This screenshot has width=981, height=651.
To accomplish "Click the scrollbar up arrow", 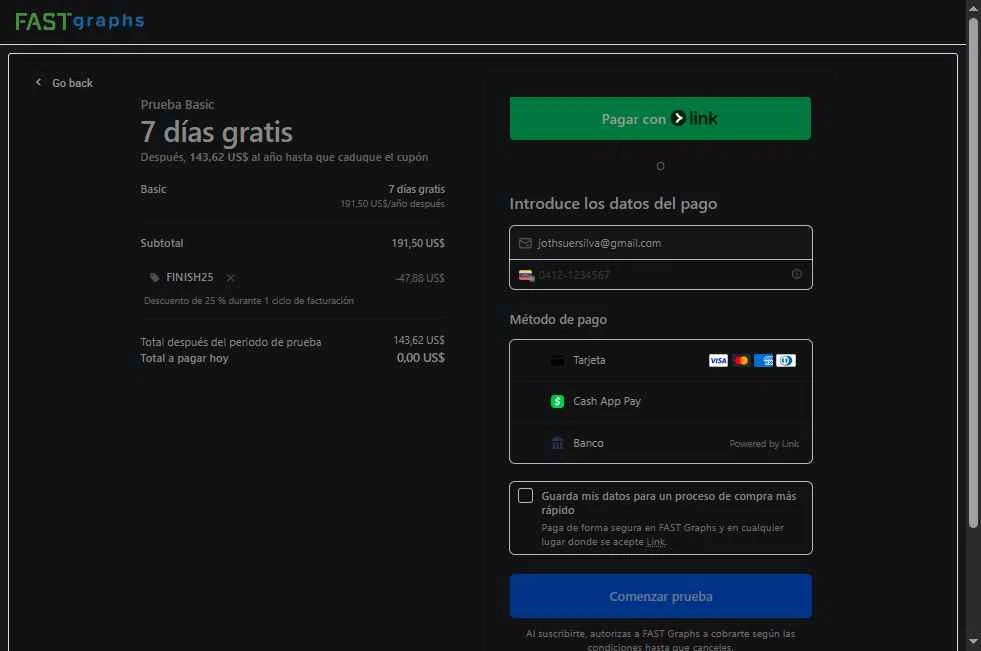I will coord(973,7).
